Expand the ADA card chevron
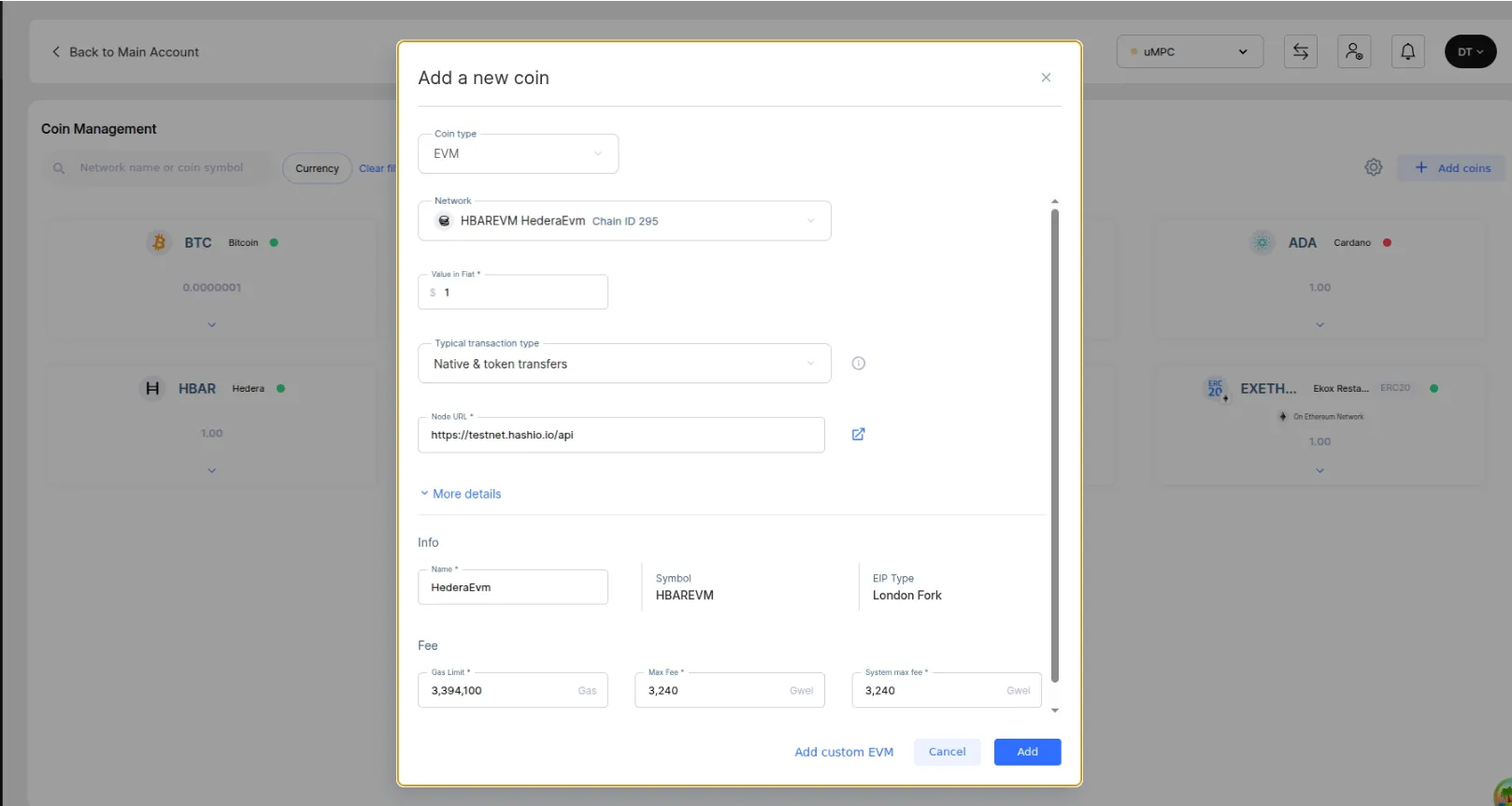1512x806 pixels. (x=1319, y=324)
